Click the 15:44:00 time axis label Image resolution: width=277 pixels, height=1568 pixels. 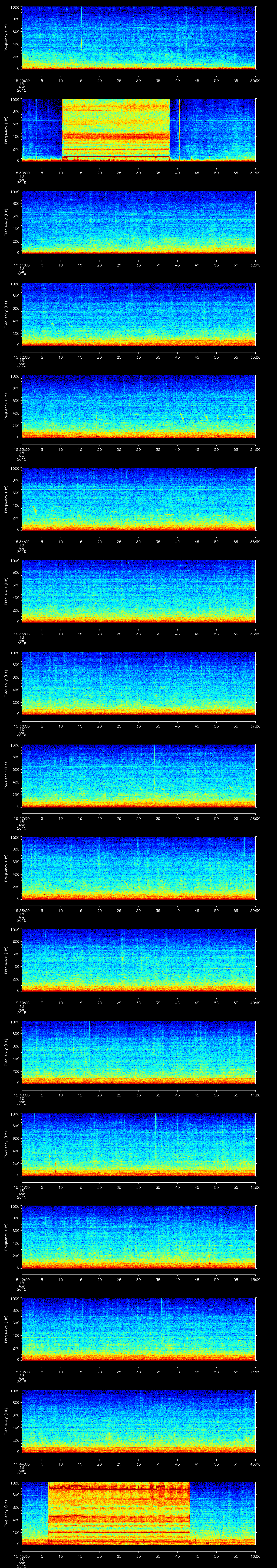coord(21,1463)
